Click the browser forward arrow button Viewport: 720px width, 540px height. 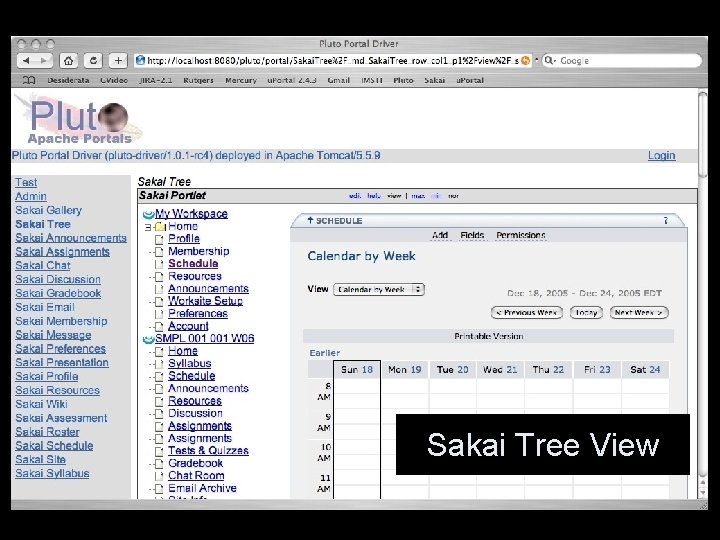click(x=44, y=60)
